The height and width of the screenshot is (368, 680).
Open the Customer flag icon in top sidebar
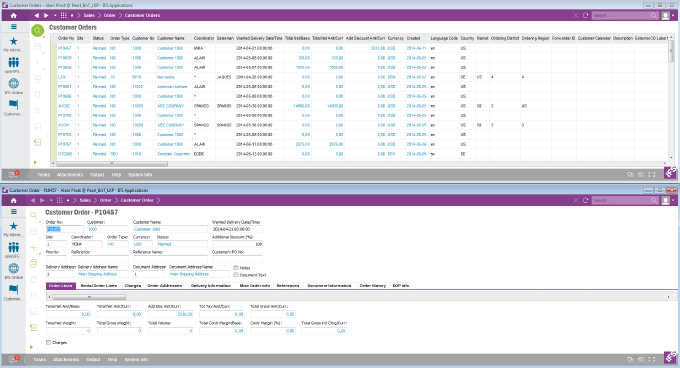[x=13, y=104]
